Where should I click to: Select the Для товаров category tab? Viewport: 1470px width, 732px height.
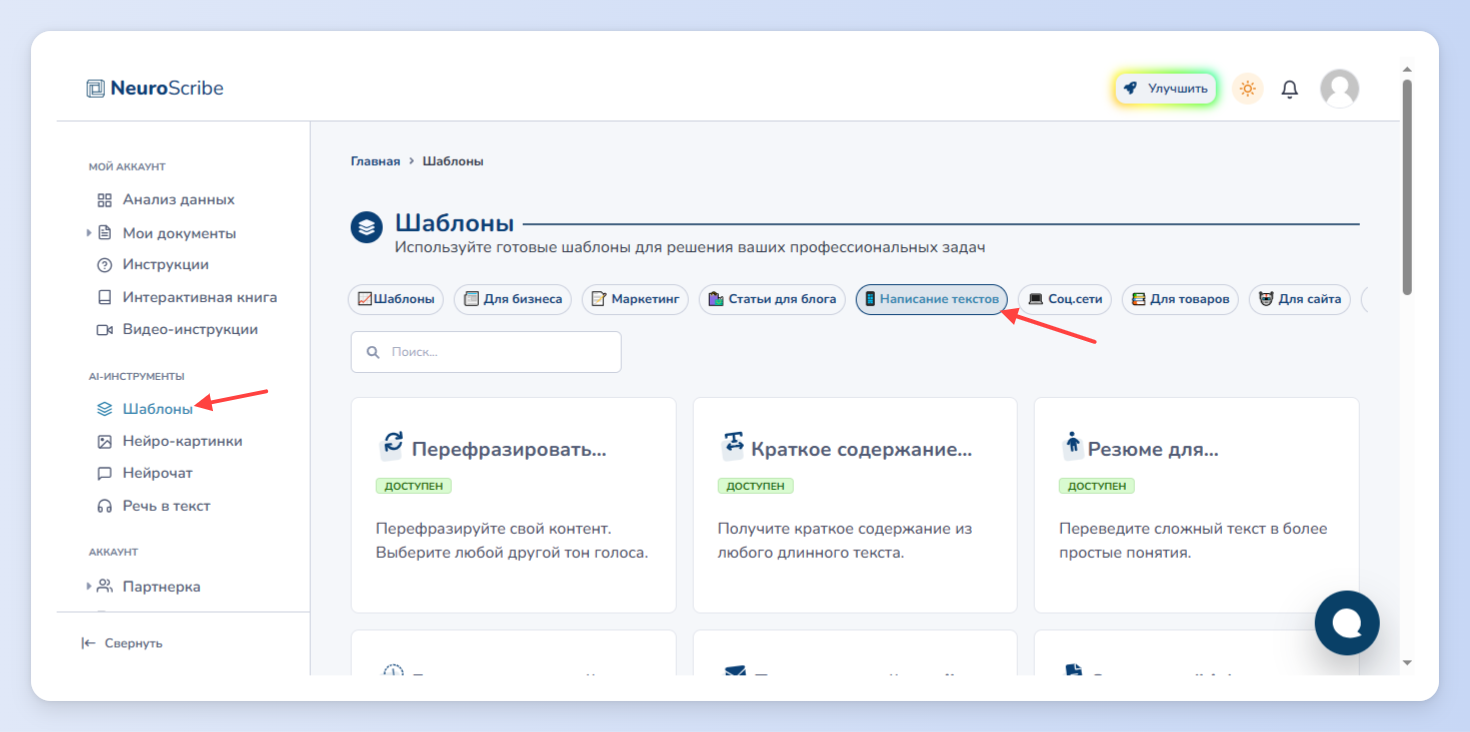[1180, 299]
